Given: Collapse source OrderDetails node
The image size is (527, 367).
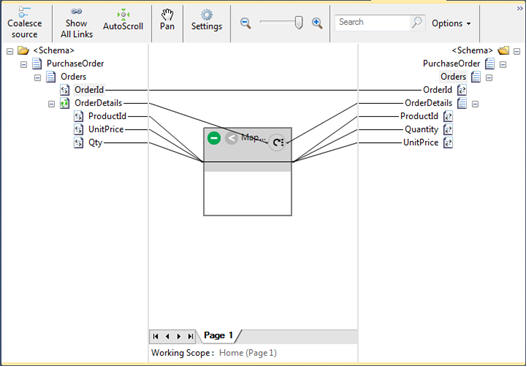Looking at the screenshot, I should (51, 104).
